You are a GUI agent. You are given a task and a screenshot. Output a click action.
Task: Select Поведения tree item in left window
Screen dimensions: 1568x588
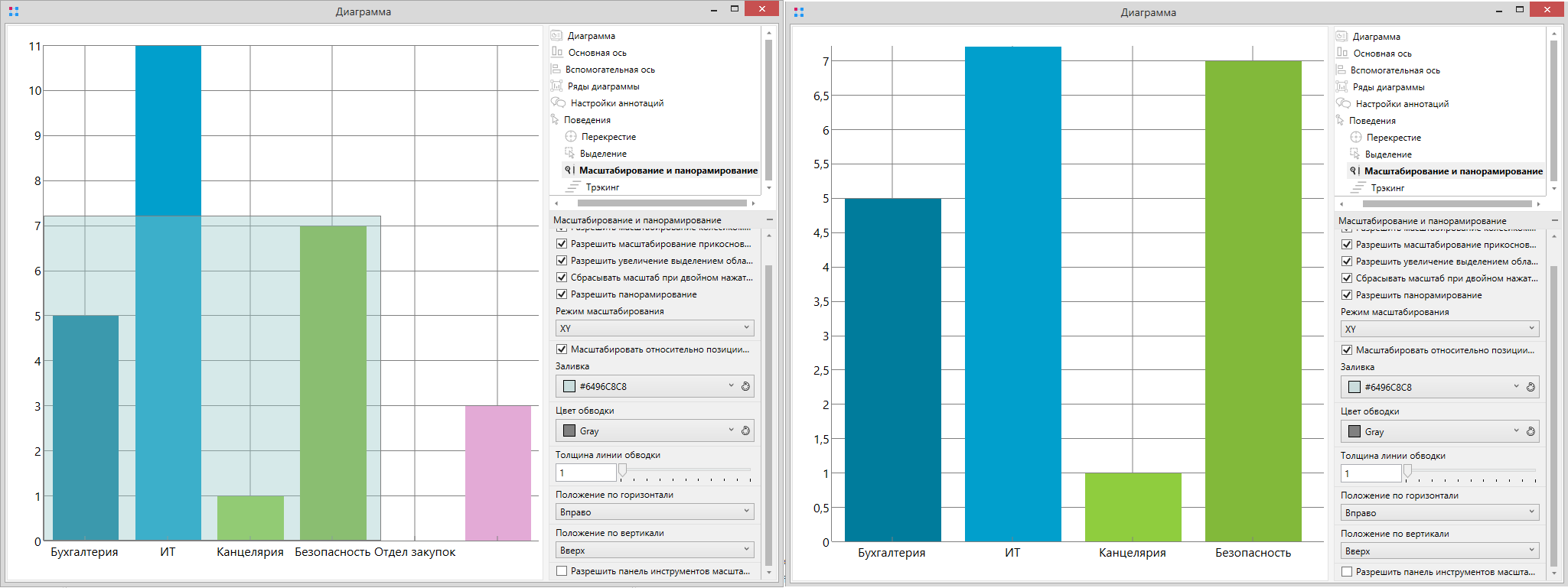pyautogui.click(x=587, y=120)
